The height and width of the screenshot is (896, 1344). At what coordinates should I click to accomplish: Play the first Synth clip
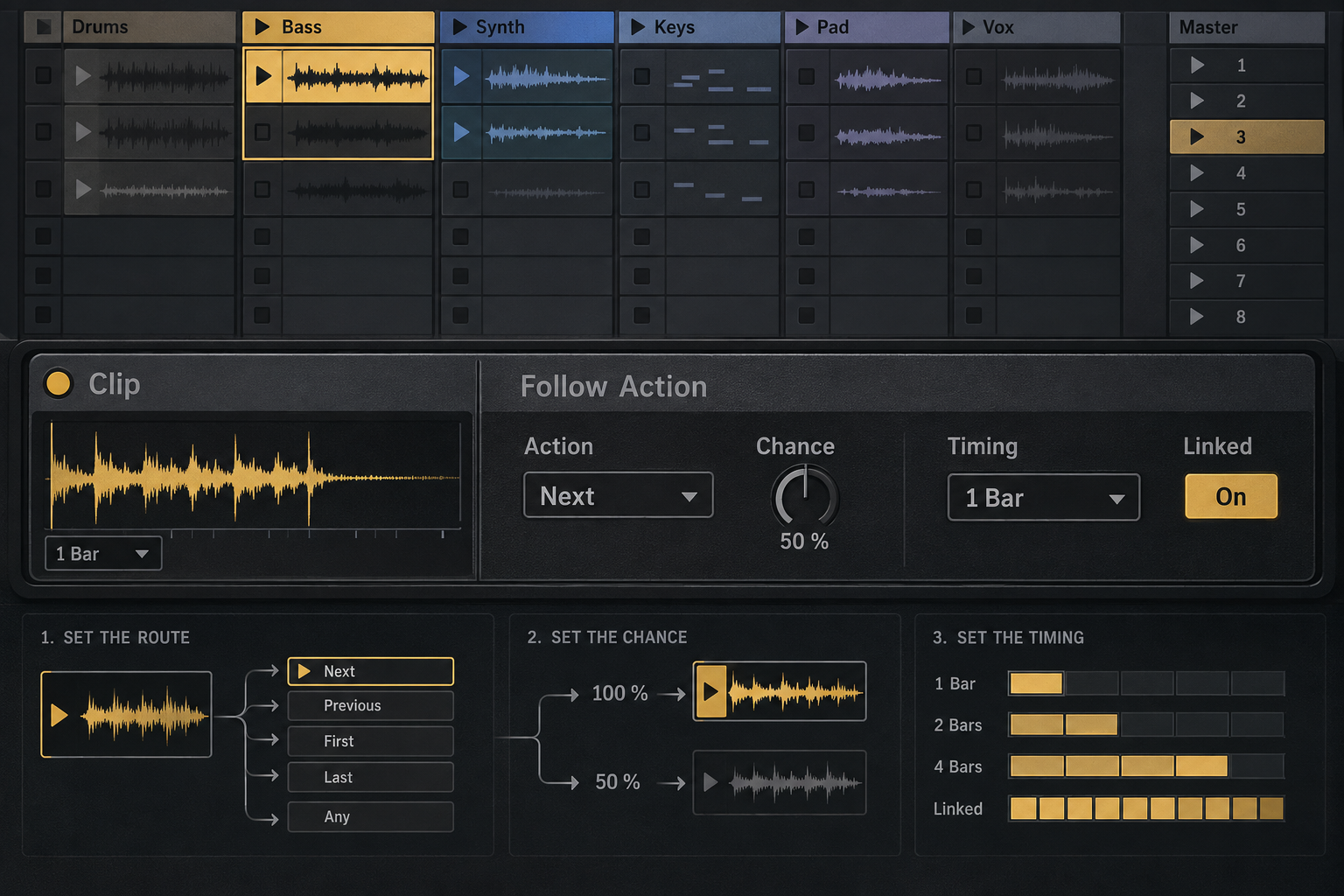point(461,76)
